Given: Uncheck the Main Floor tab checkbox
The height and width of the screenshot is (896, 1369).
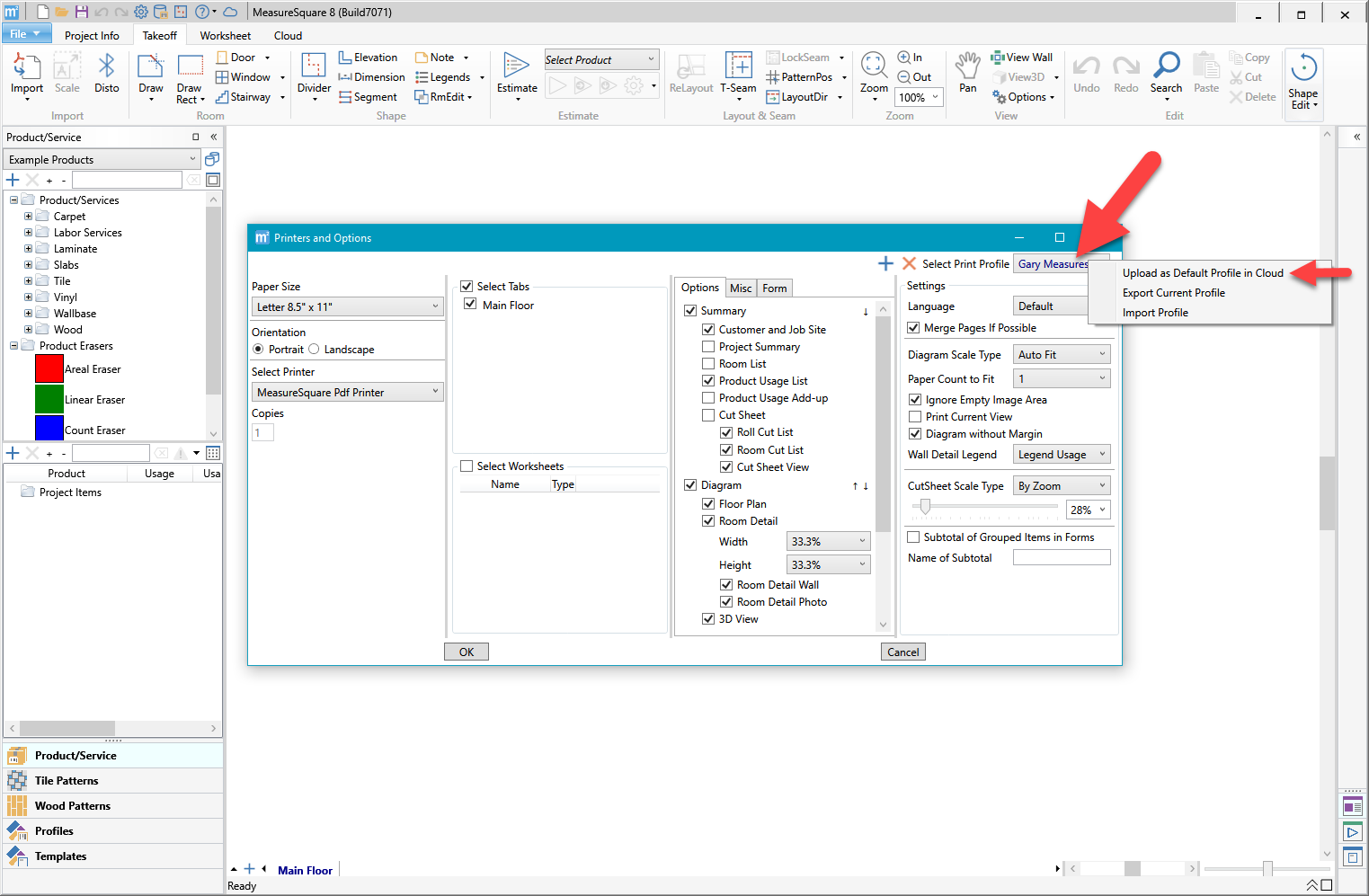Looking at the screenshot, I should (470, 305).
